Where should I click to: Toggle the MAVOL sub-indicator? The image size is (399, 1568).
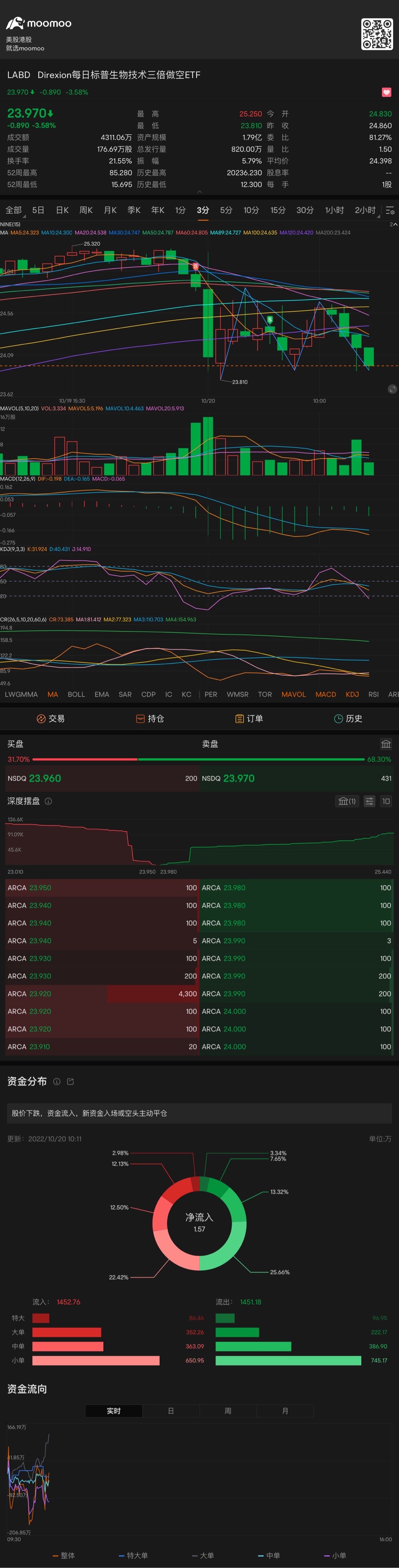294,695
